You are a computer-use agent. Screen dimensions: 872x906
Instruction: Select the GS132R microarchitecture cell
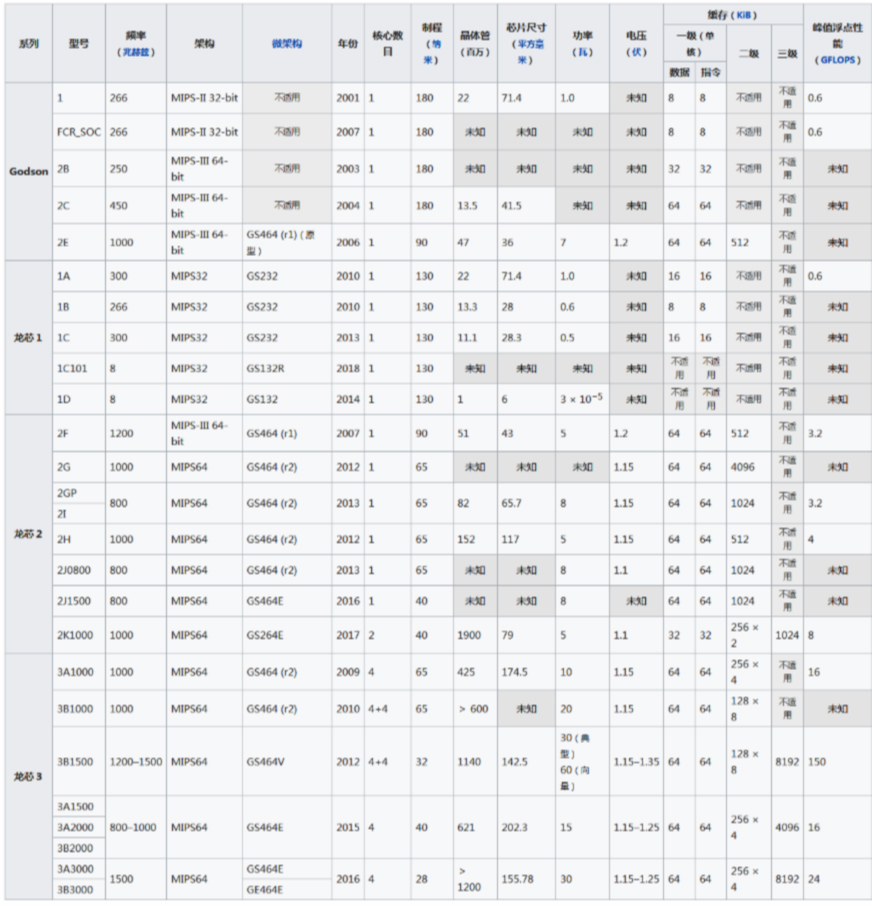click(287, 368)
